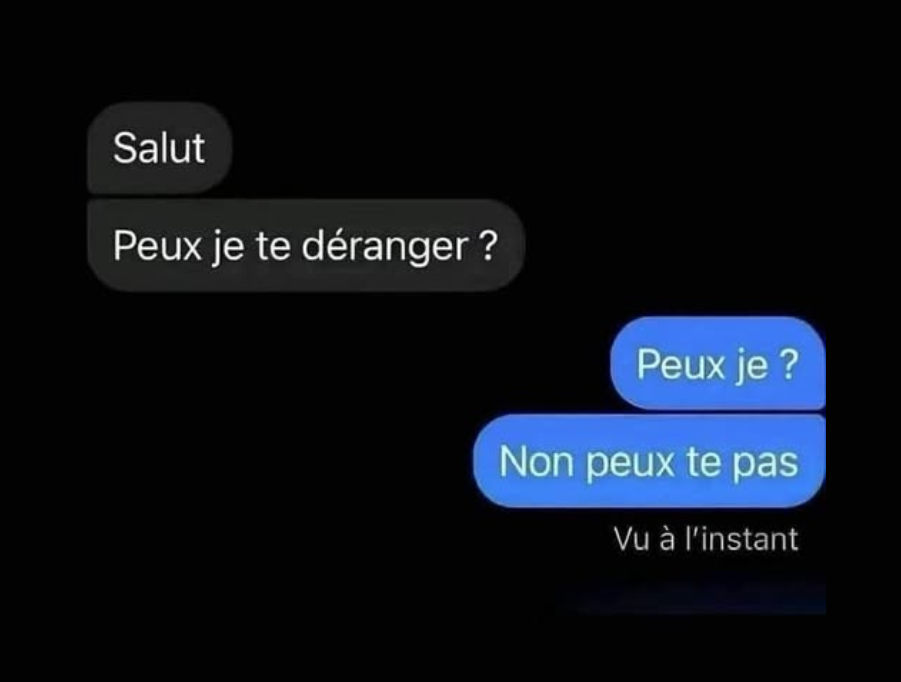
Task: Click the word "Peux" in the first blue bubble
Action: click(x=681, y=364)
